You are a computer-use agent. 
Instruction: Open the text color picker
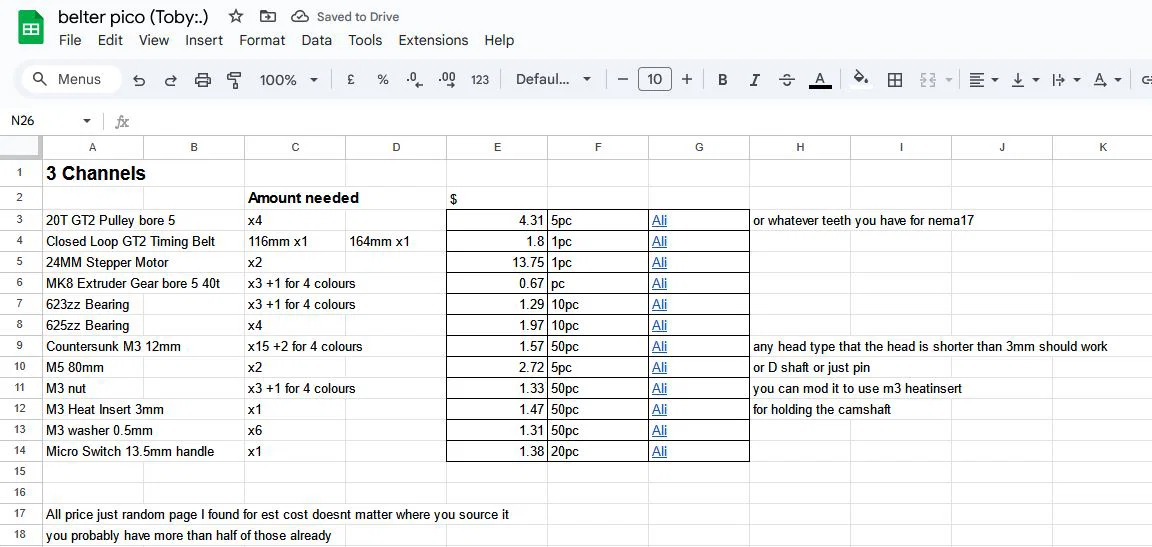tap(820, 80)
